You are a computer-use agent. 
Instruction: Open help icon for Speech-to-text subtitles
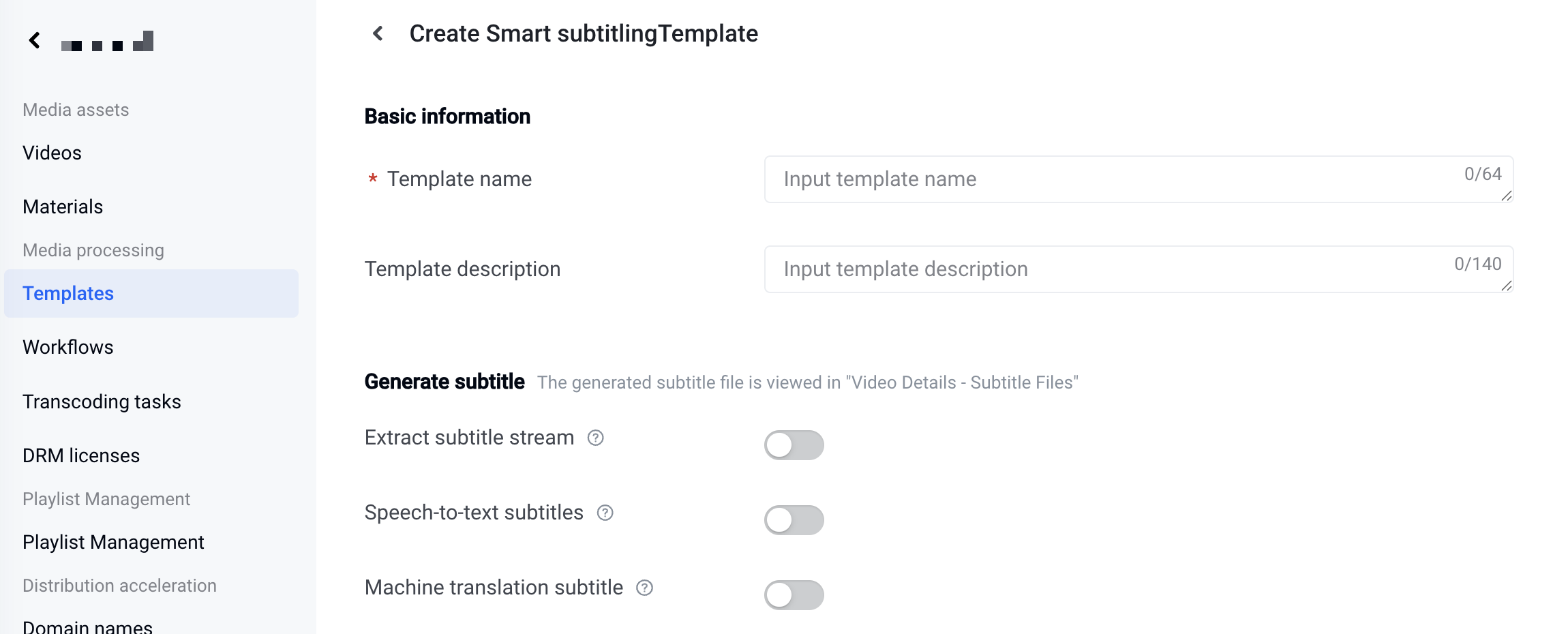[x=605, y=513]
